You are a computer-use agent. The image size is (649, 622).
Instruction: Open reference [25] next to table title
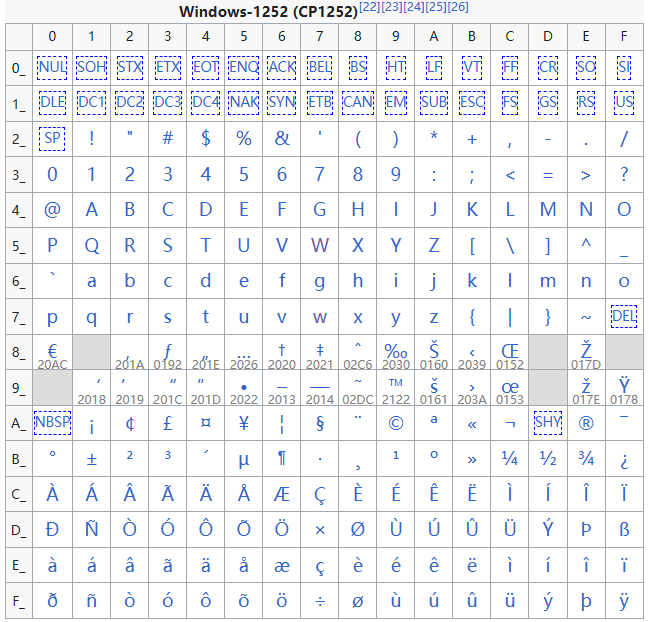click(436, 7)
